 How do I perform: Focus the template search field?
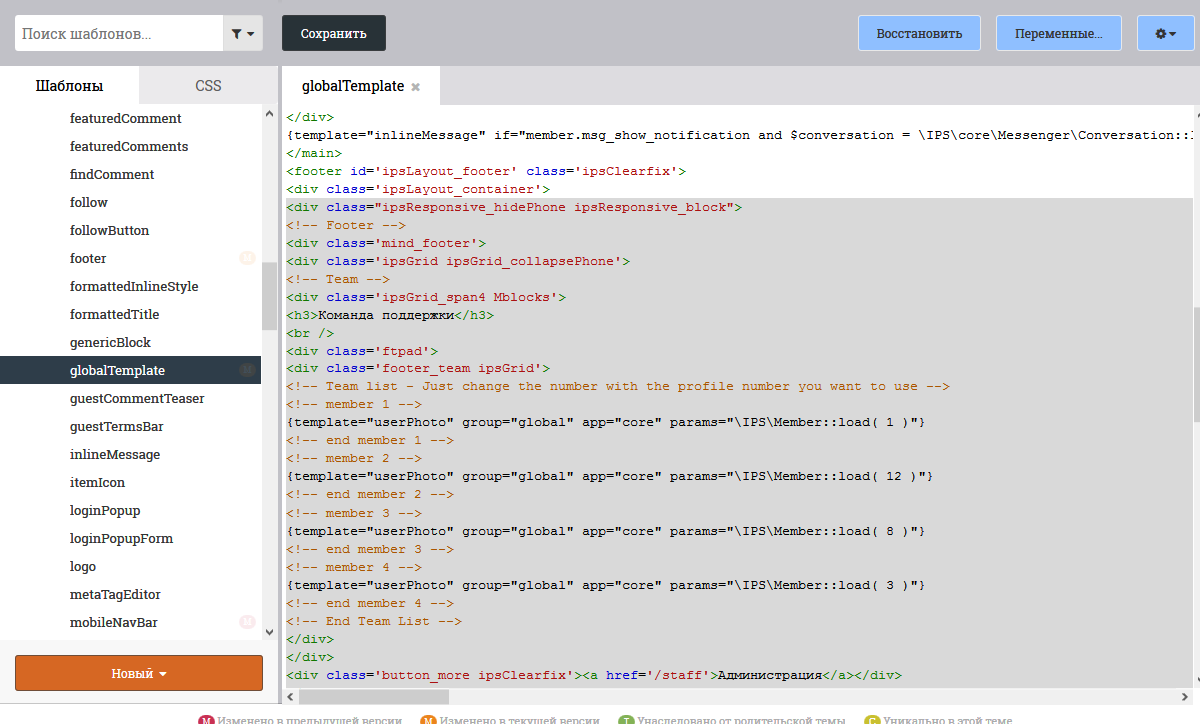click(119, 33)
